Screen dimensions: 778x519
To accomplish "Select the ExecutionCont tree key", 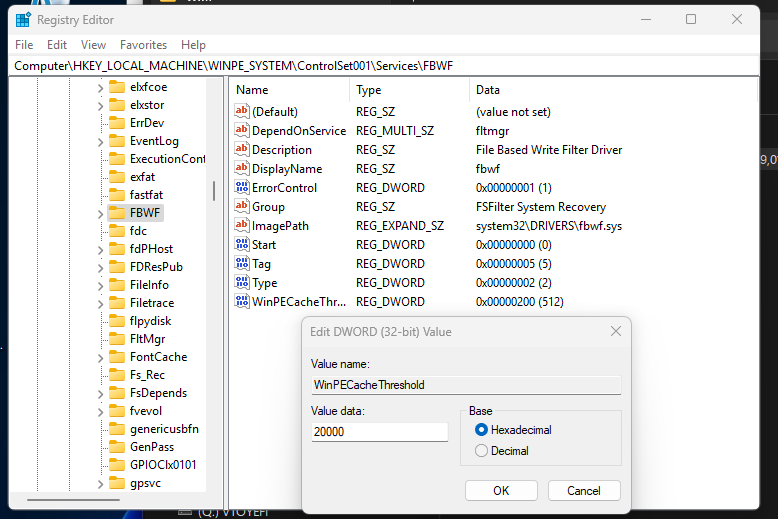I will [167, 159].
